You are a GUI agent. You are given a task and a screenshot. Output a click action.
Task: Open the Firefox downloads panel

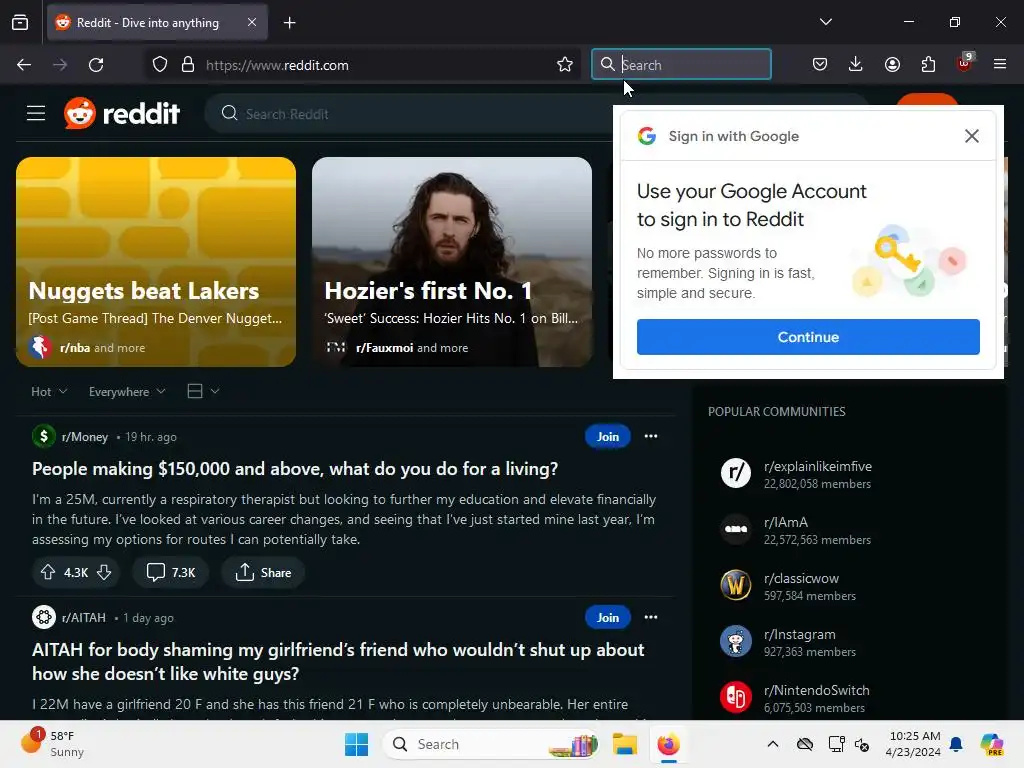click(856, 64)
